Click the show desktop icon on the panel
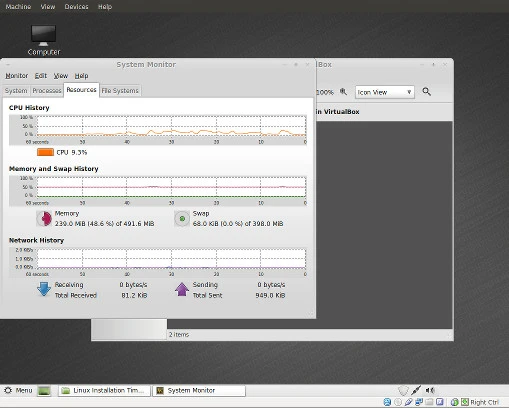 click(44, 391)
